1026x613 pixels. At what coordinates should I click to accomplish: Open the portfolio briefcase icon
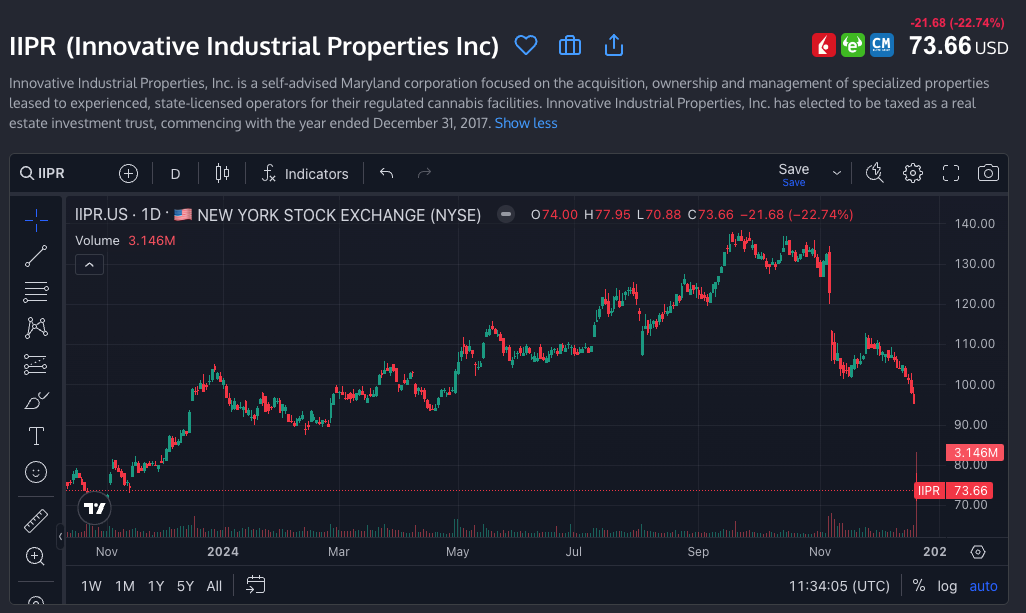tap(570, 45)
